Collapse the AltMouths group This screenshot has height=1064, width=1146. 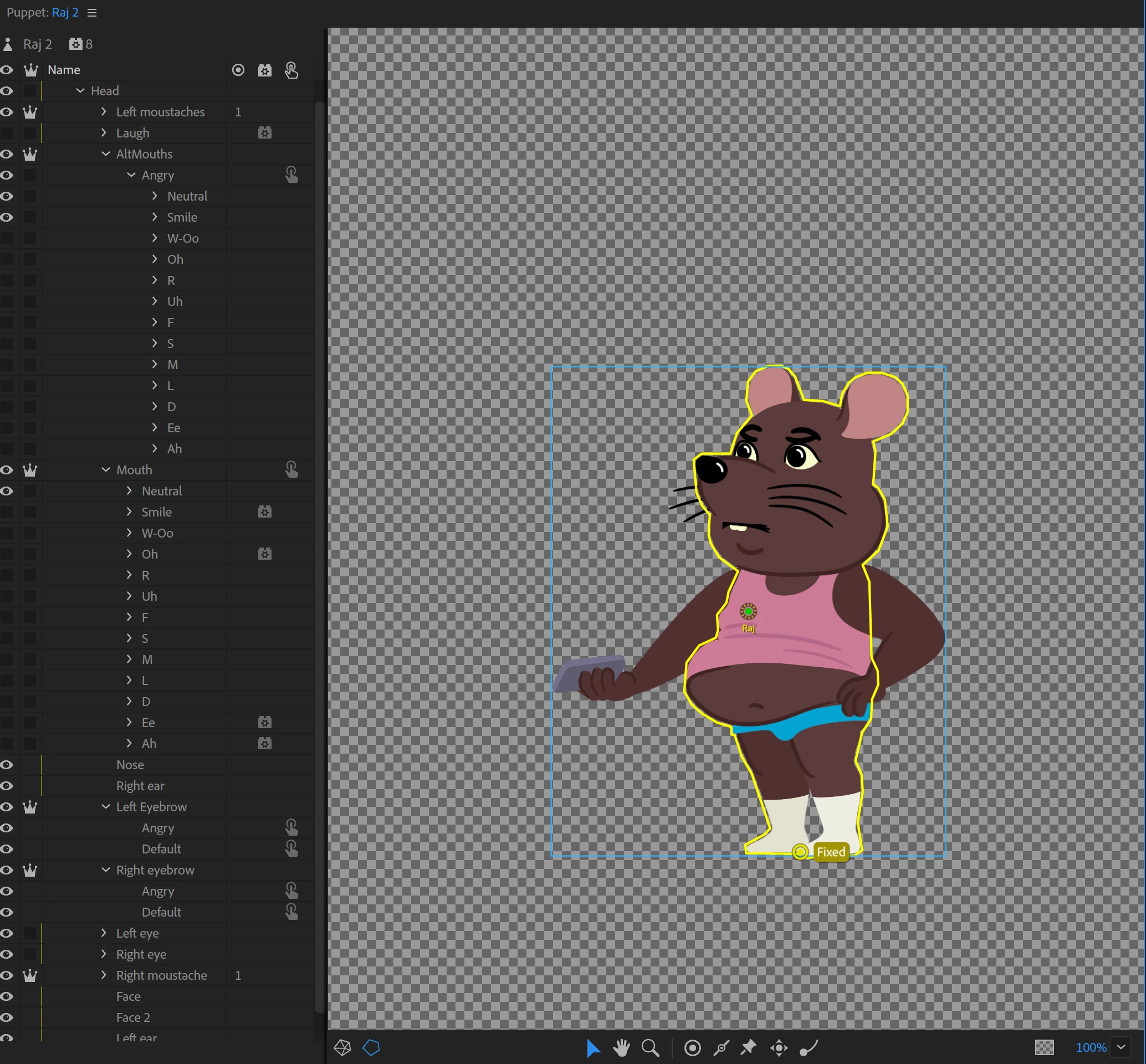click(x=106, y=154)
